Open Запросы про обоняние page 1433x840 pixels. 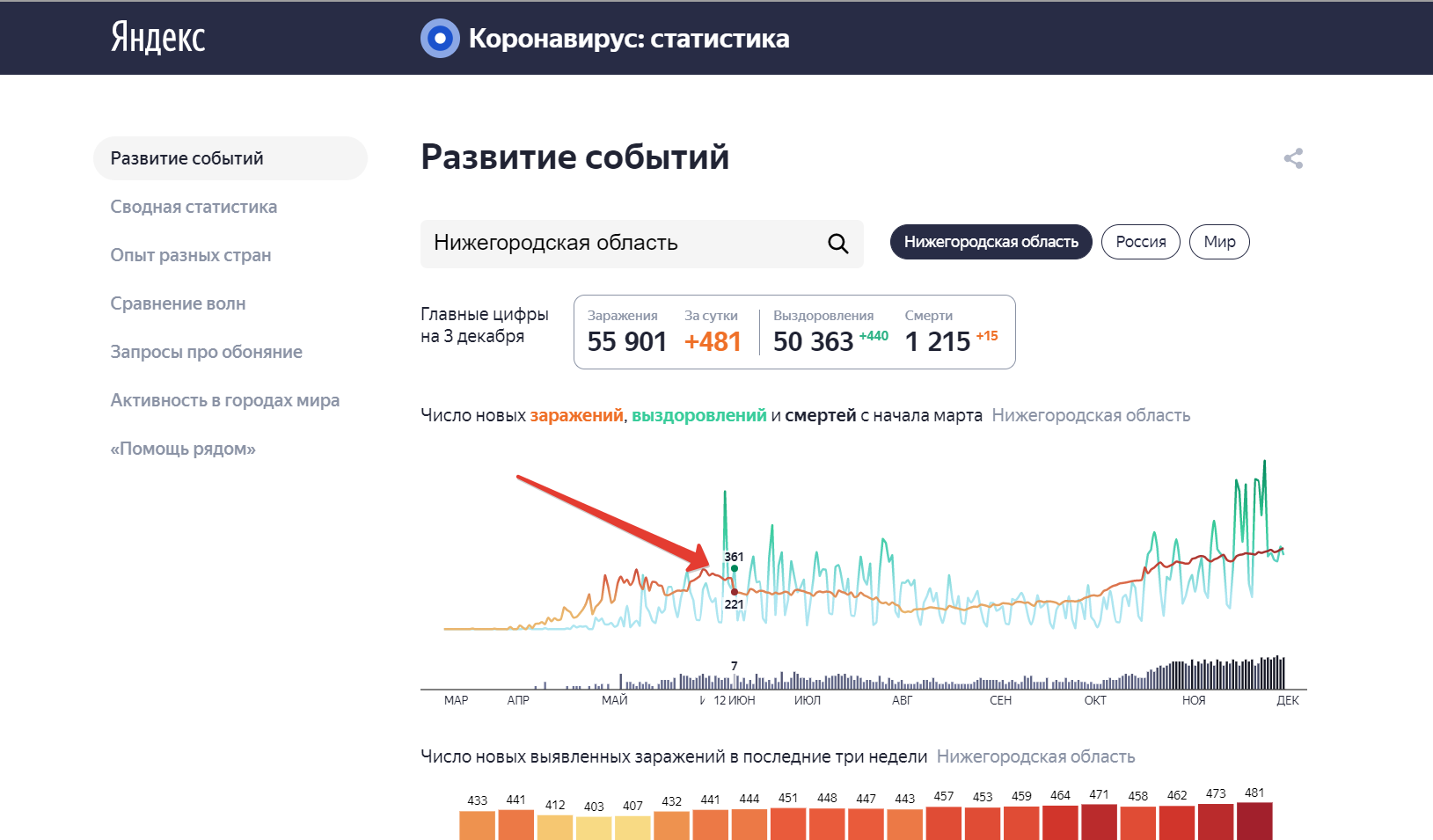coord(206,352)
